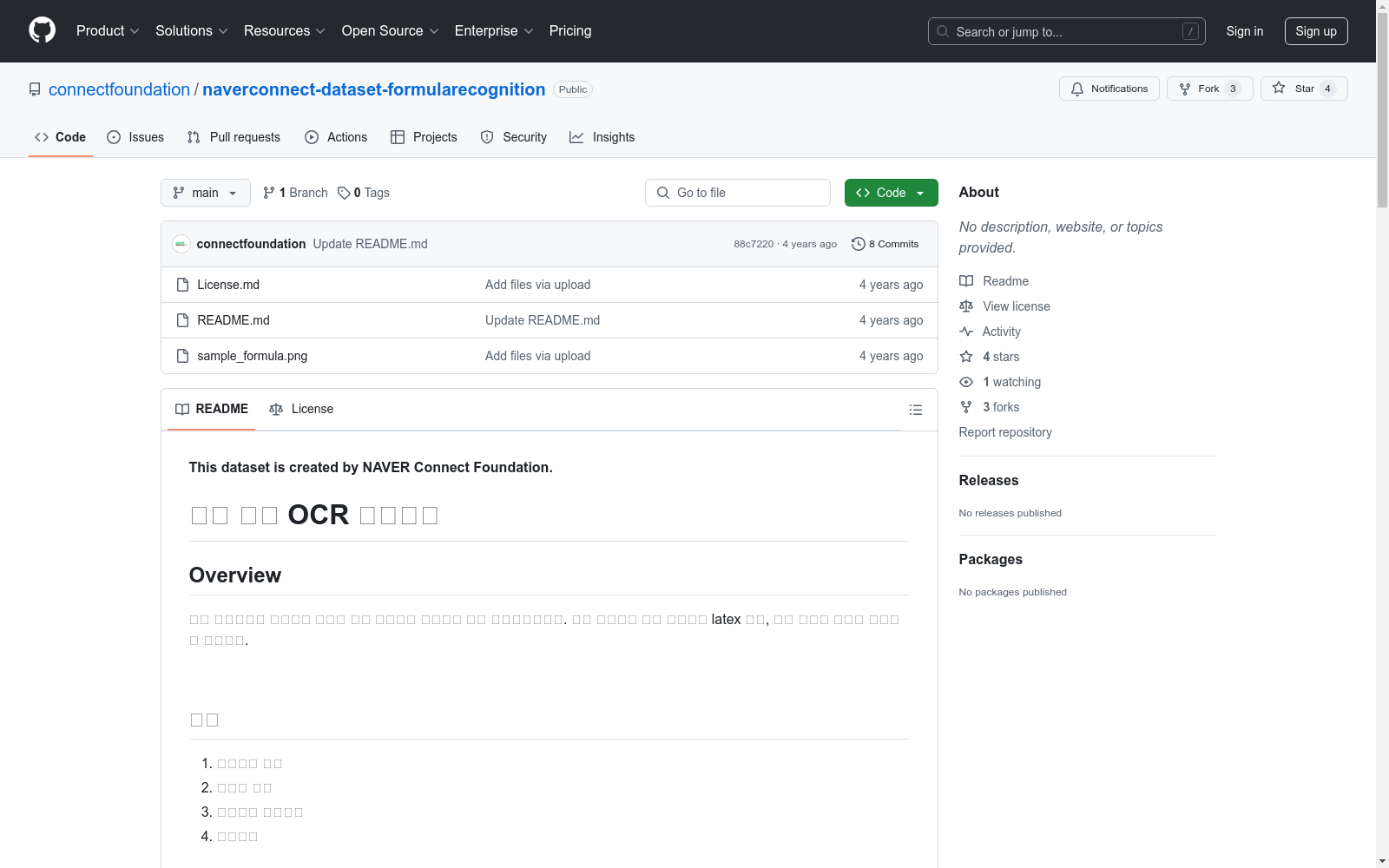Open the green Code dropdown button
This screenshot has height=868, width=1389.
tap(891, 193)
